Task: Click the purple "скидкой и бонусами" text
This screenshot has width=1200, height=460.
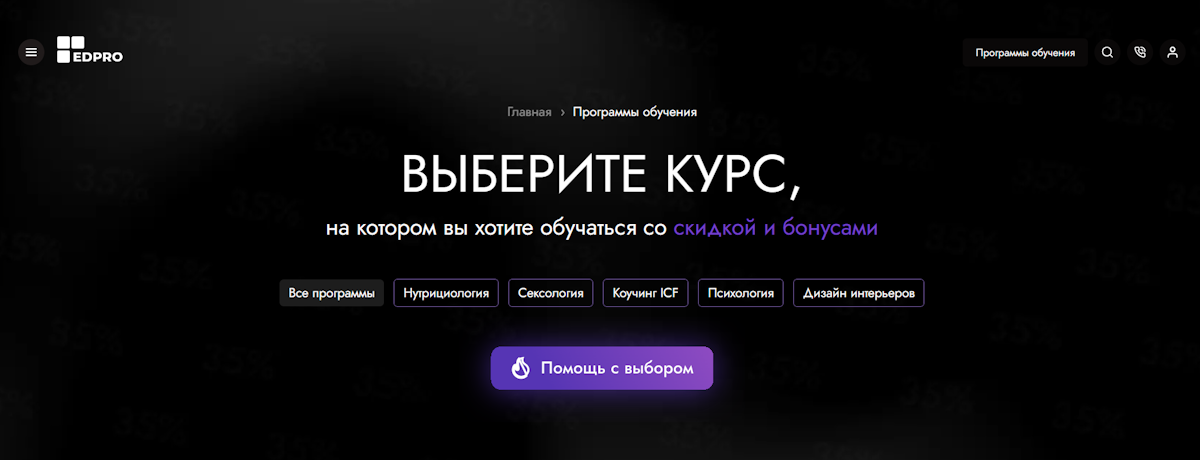Action: pyautogui.click(x=775, y=228)
